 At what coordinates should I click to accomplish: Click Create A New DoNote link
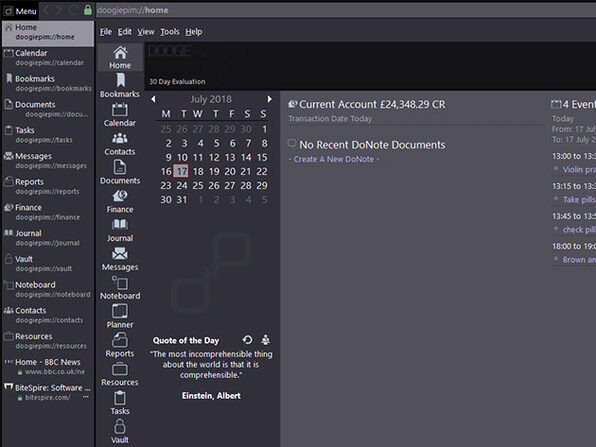334,159
